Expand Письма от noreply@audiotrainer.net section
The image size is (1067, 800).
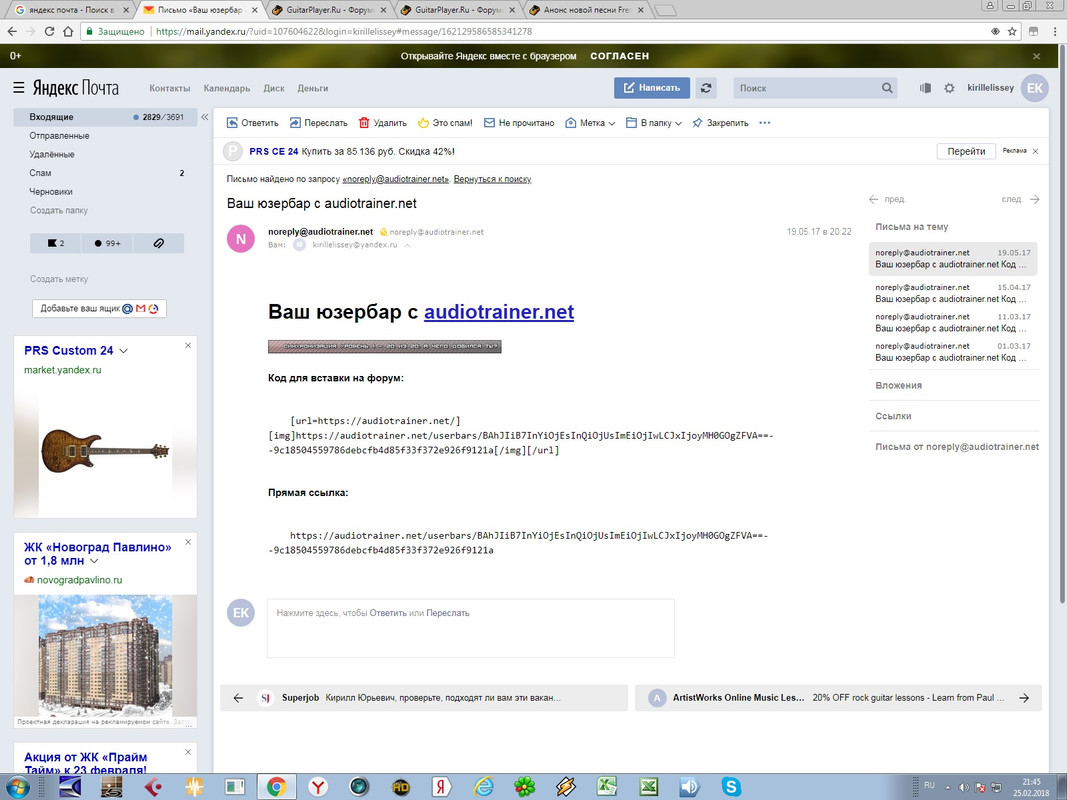957,447
